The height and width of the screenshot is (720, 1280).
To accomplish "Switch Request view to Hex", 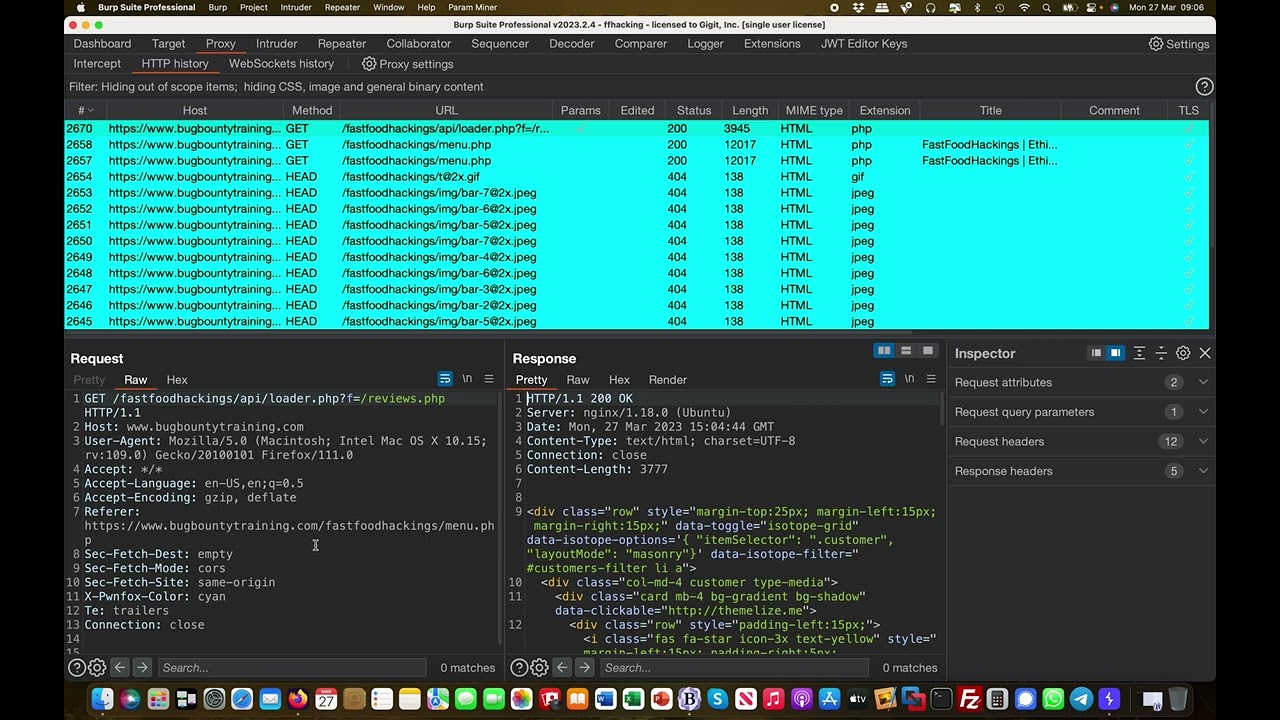I will pyautogui.click(x=177, y=380).
